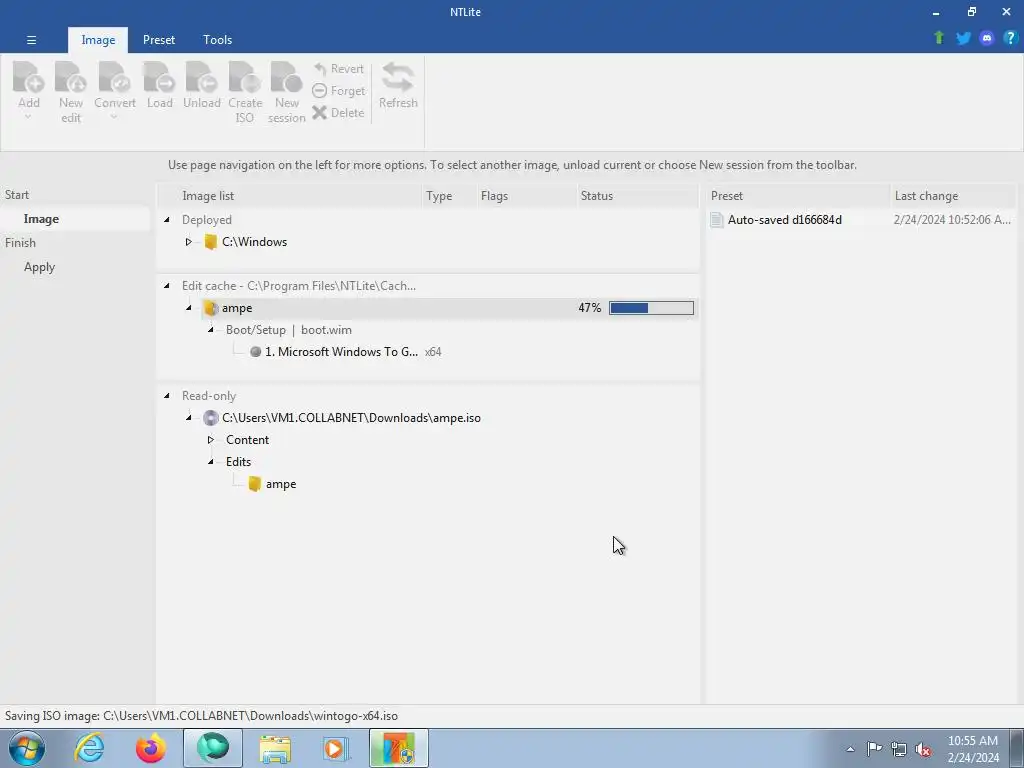Switch to the Preset ribbon tab
The image size is (1024, 768).
tap(159, 40)
